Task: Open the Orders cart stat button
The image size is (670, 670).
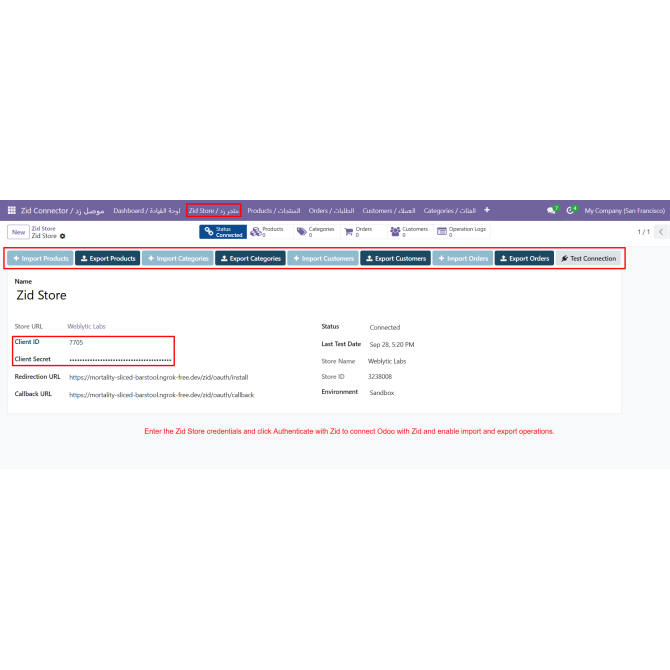Action: point(363,232)
